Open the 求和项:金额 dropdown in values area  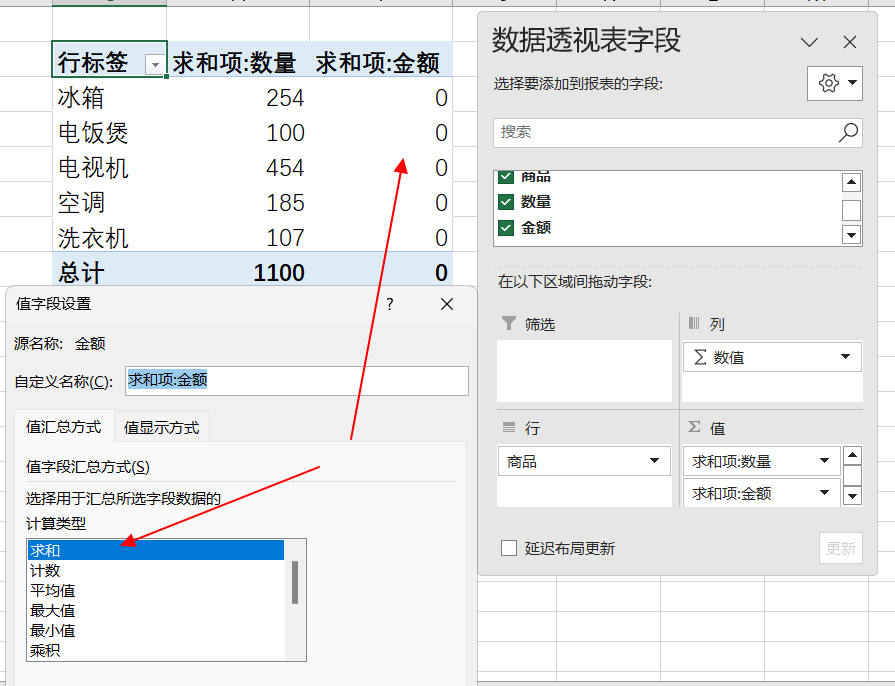click(x=824, y=493)
